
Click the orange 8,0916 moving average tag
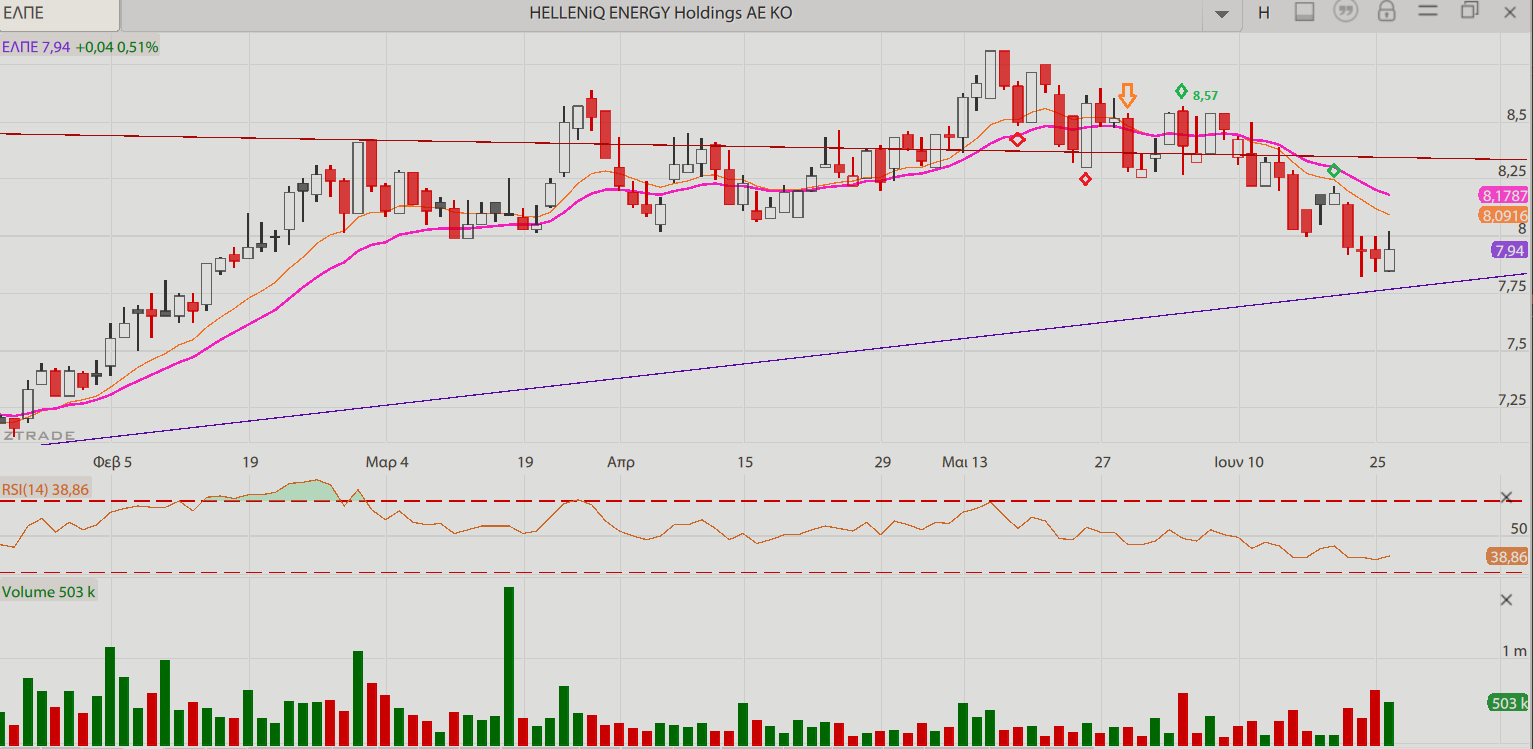pyautogui.click(x=1504, y=215)
